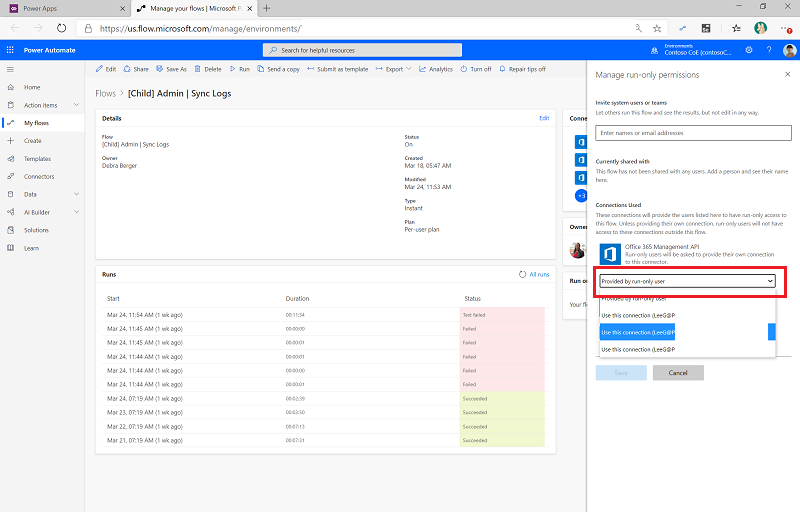Go to Solutions in sidebar
Screen dimensions: 800x512
[36, 230]
